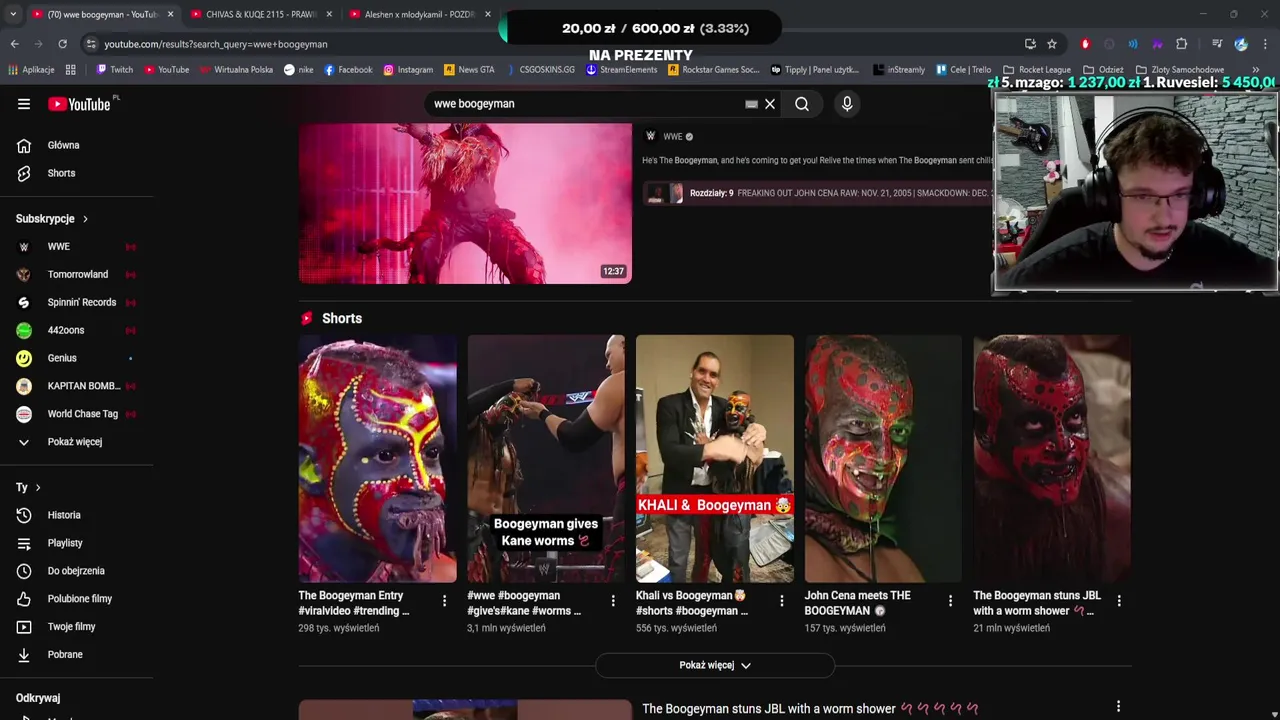Open Zloty Samochodowe bookmarks folder
Screen dimensions: 1280x720
[x=1180, y=70]
